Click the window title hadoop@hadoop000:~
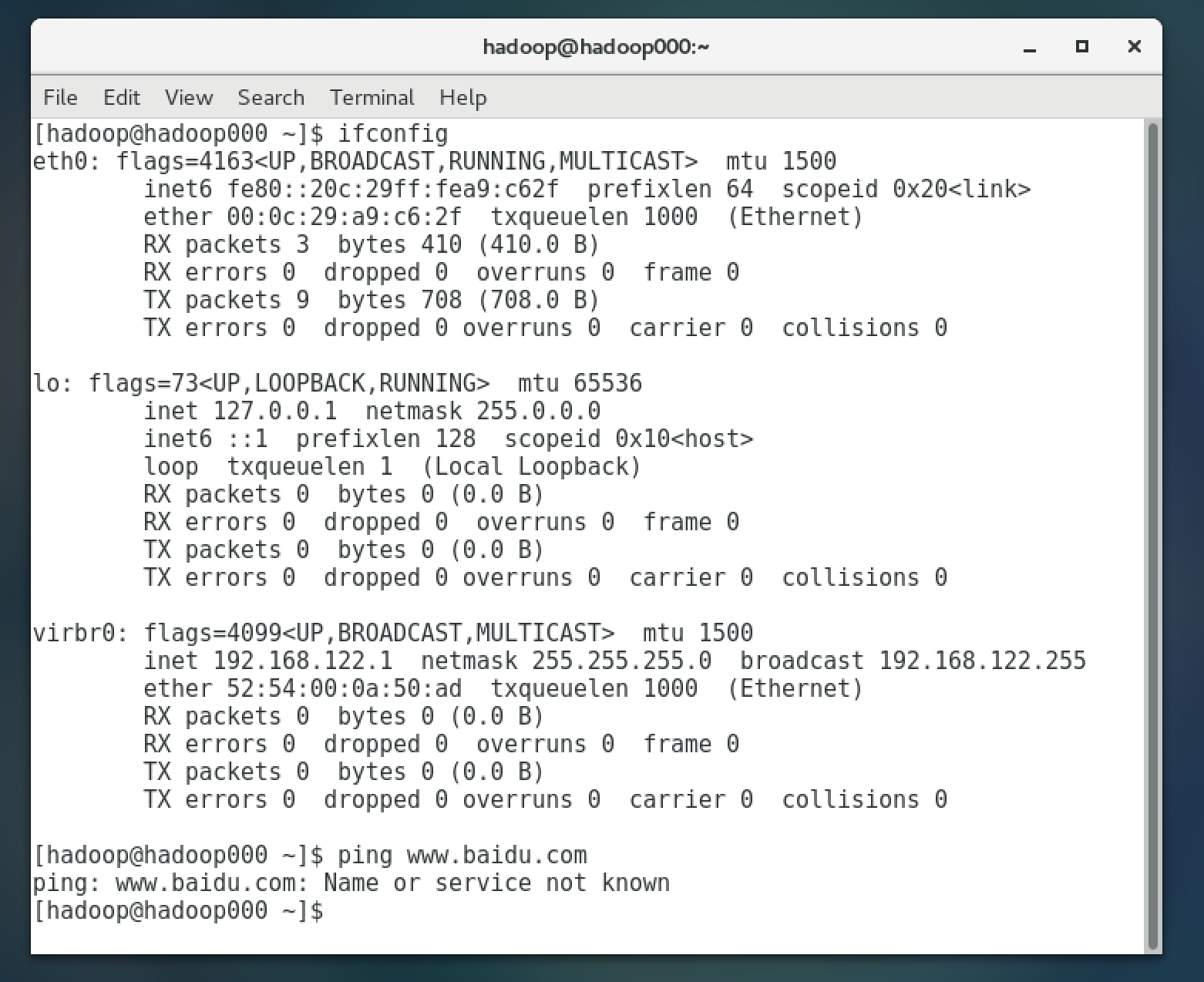1204x982 pixels. tap(596, 47)
